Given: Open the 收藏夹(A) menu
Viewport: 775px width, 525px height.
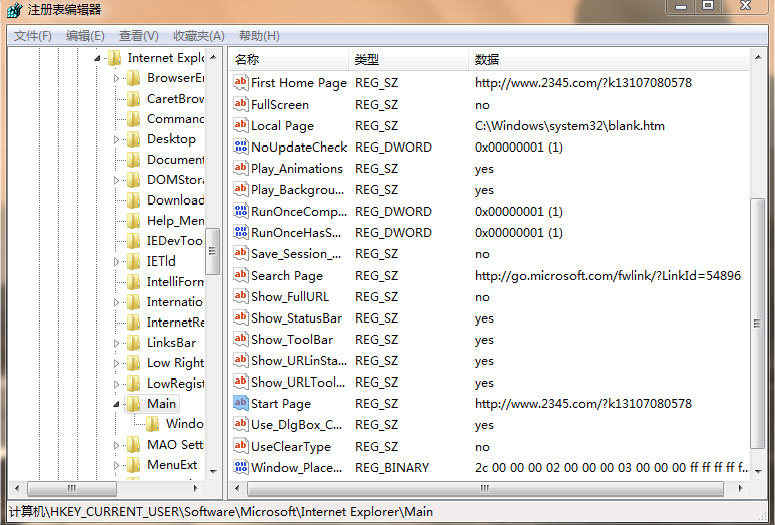Looking at the screenshot, I should pos(198,36).
